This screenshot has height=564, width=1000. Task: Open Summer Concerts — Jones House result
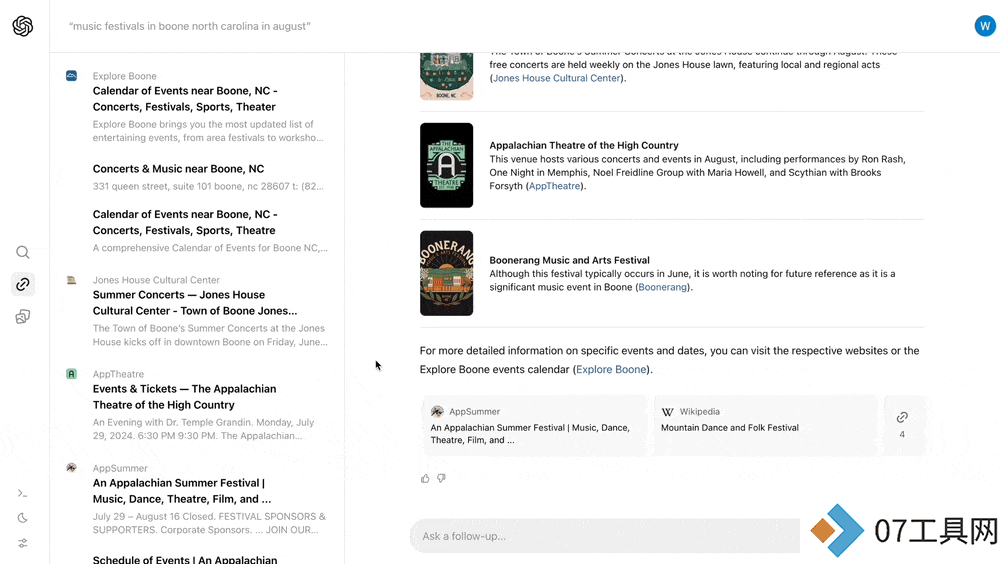pos(195,302)
